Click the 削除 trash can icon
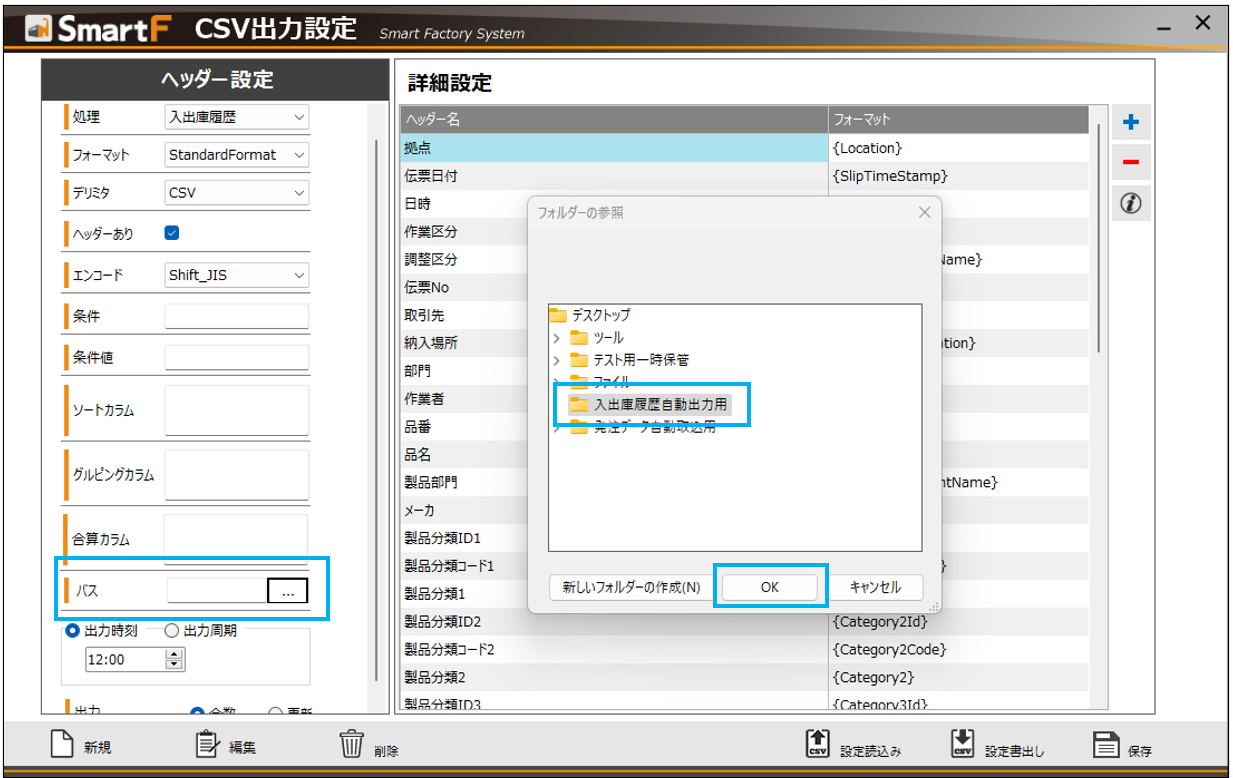 351,745
